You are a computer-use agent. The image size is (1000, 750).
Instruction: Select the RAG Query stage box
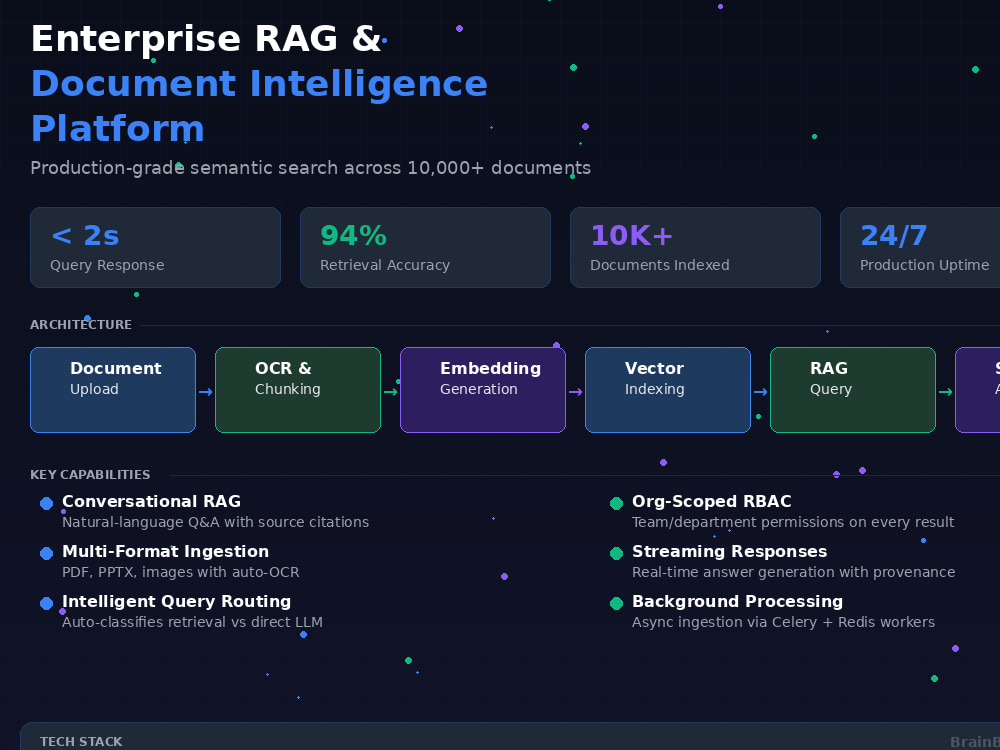[x=853, y=390]
